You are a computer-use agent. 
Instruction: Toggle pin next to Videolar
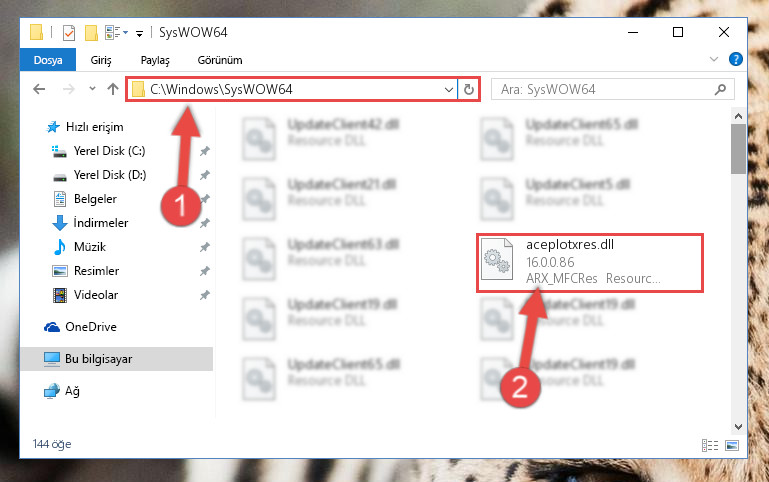pos(205,295)
